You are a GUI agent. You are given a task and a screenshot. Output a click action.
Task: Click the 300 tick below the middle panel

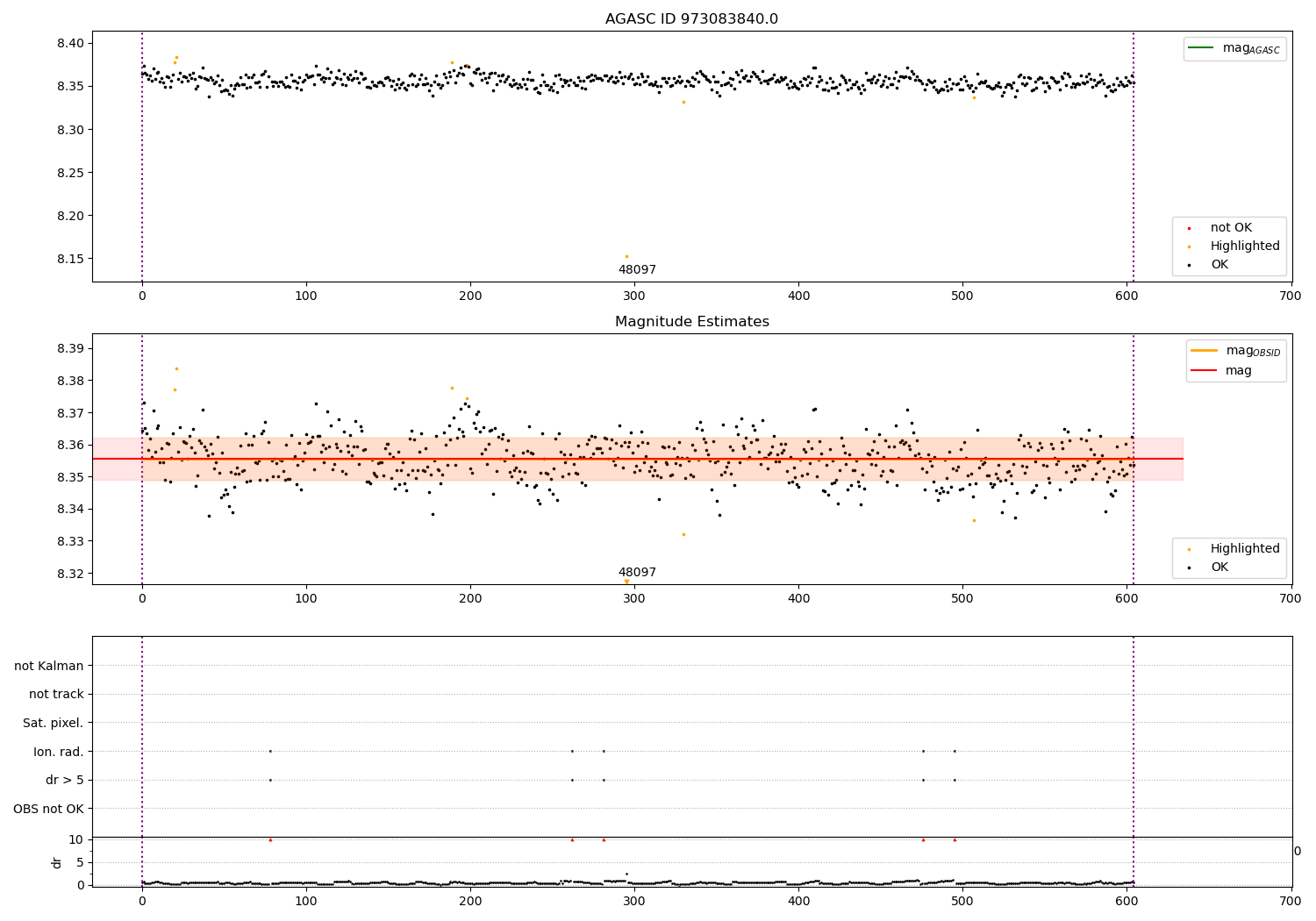(x=634, y=599)
